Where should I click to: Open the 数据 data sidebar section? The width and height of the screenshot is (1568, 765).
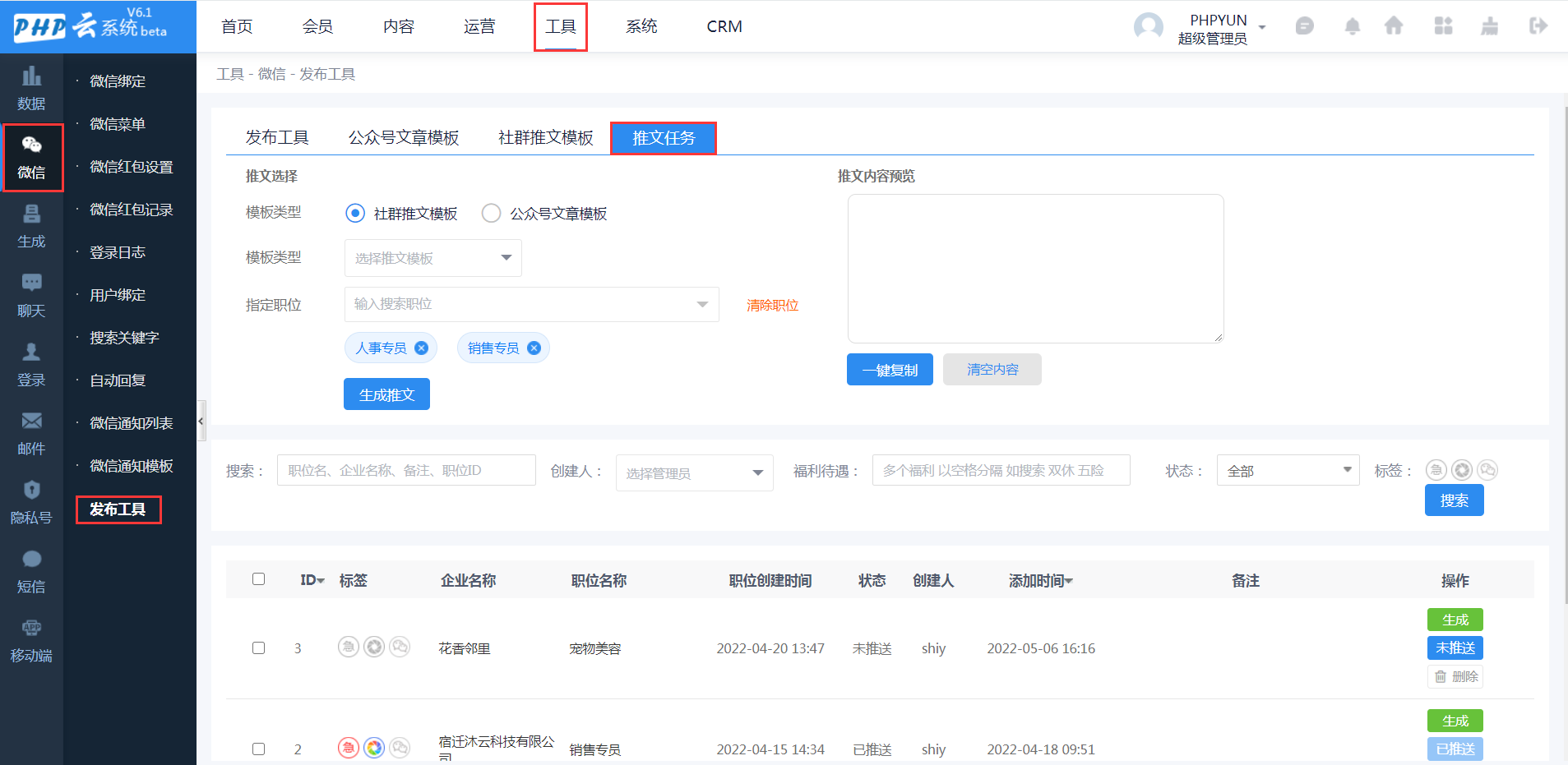click(31, 89)
